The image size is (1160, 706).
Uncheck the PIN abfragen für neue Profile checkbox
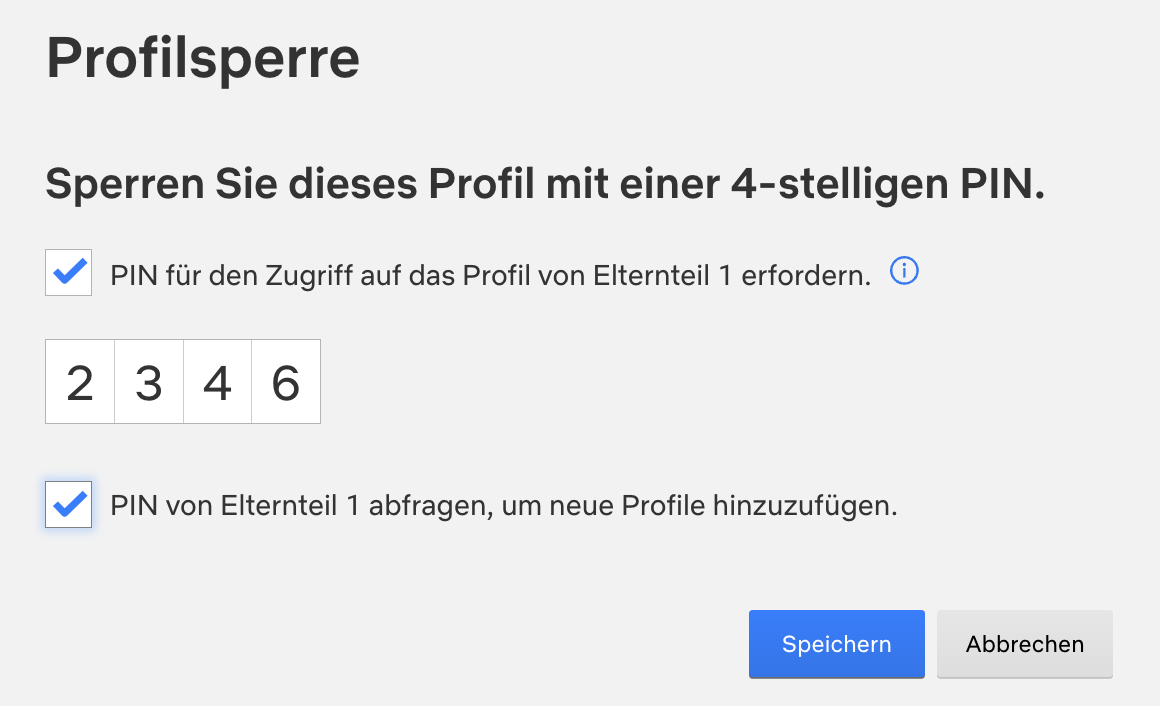coord(69,505)
